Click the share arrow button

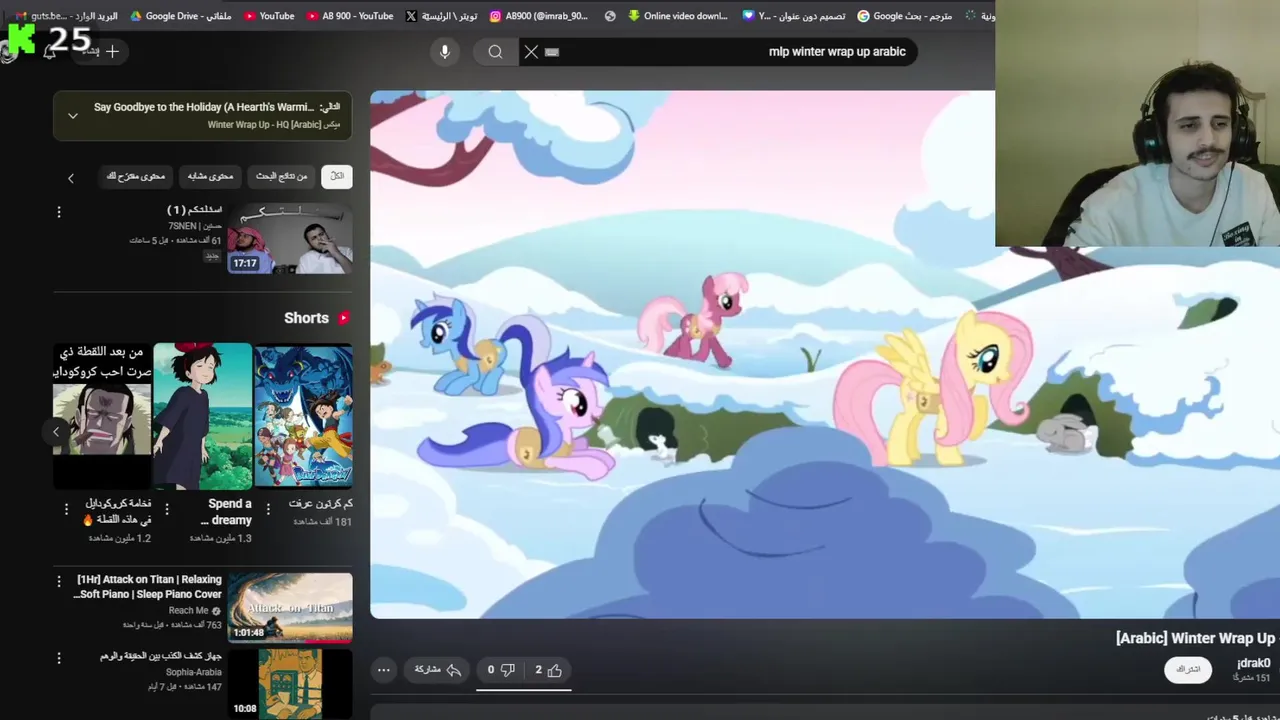(x=438, y=670)
